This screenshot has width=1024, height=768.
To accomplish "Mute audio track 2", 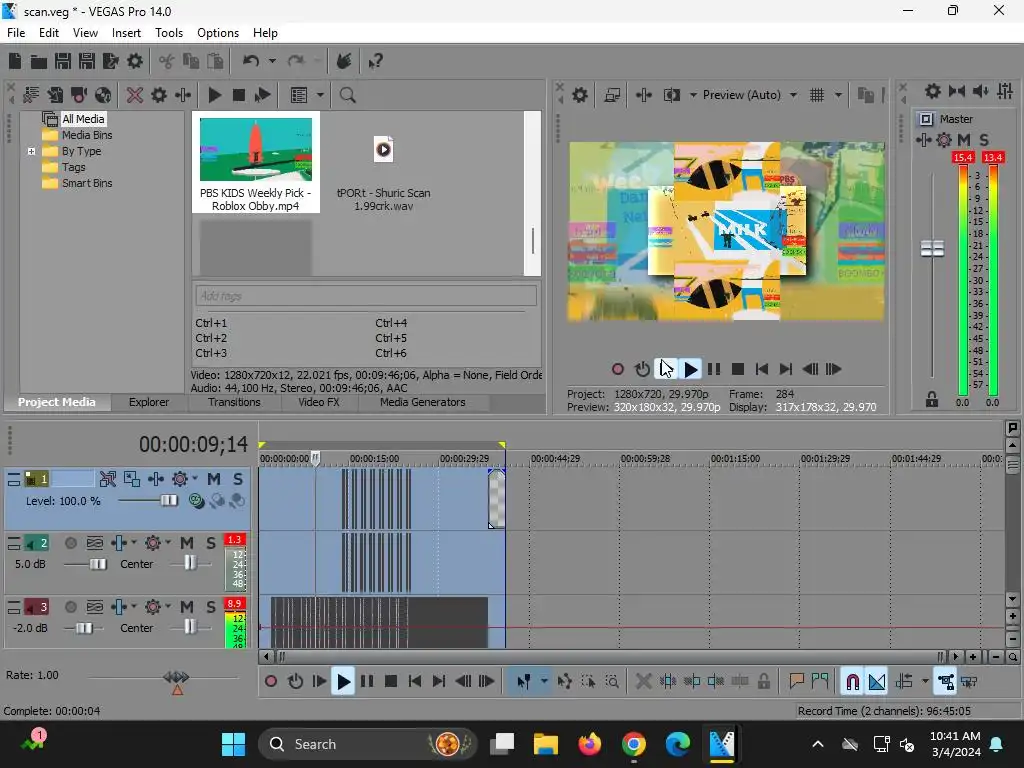I will 187,543.
